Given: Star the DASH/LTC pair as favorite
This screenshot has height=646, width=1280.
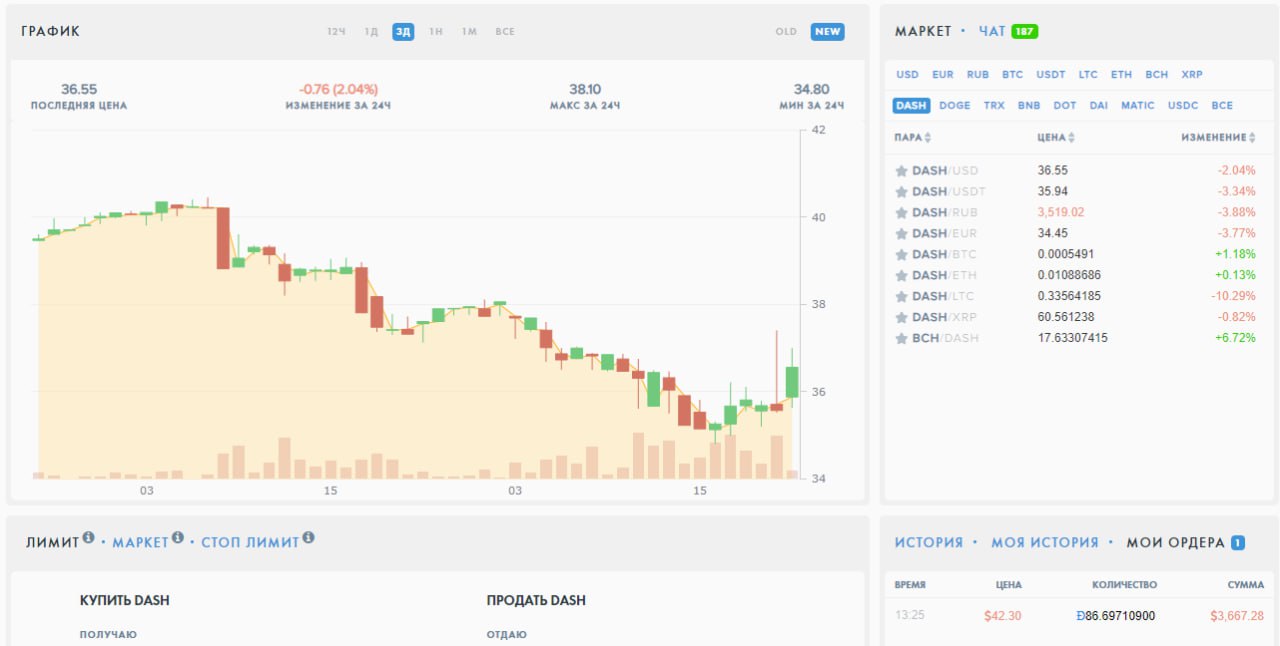Looking at the screenshot, I should point(901,297).
